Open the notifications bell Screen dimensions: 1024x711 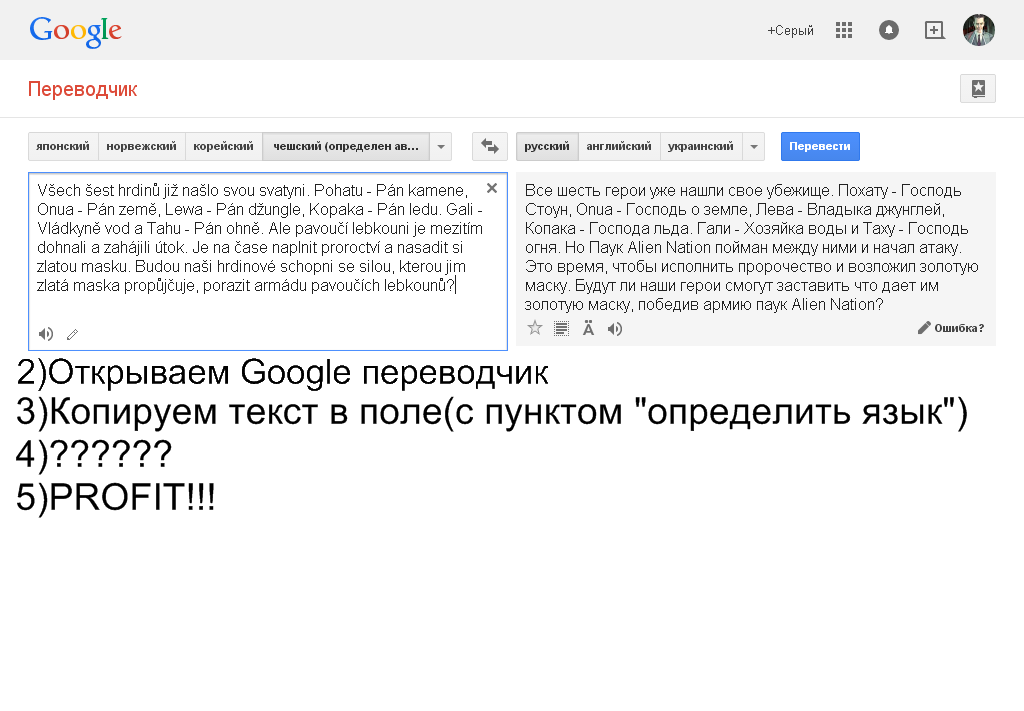pyautogui.click(x=888, y=30)
